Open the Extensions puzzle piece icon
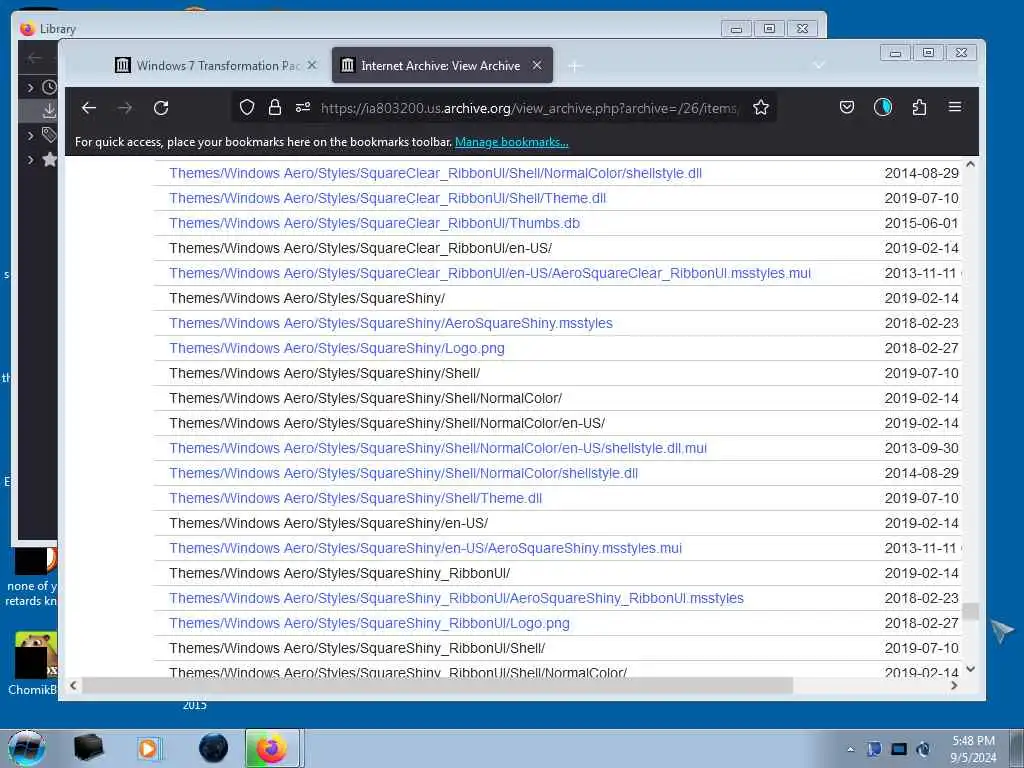The image size is (1024, 768). pyautogui.click(x=920, y=107)
